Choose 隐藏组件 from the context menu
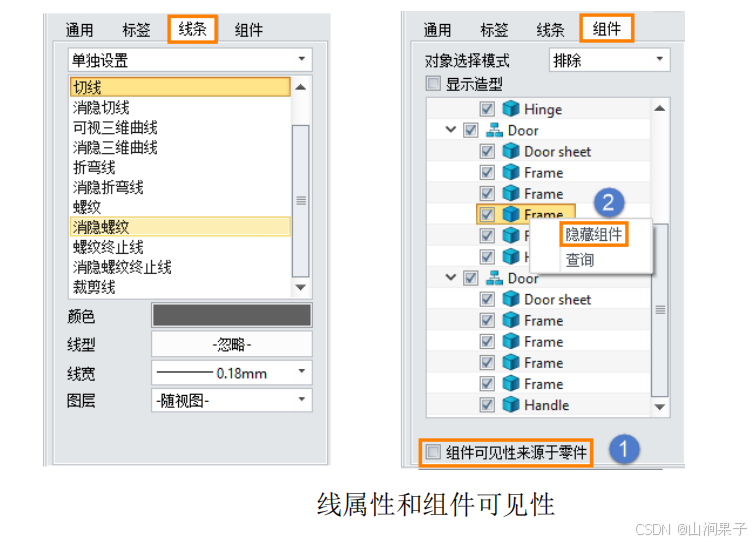Viewport: 754px width, 543px height. [x=593, y=234]
